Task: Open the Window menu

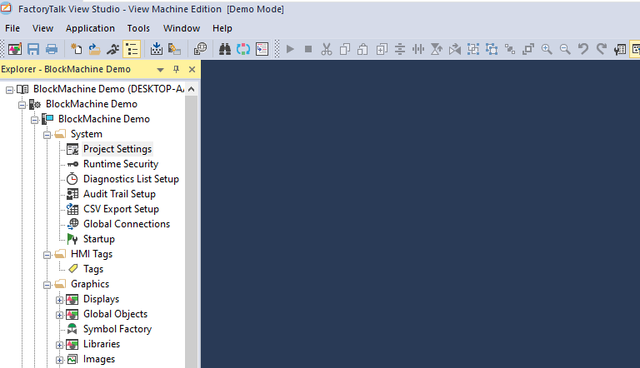Action: point(182,28)
